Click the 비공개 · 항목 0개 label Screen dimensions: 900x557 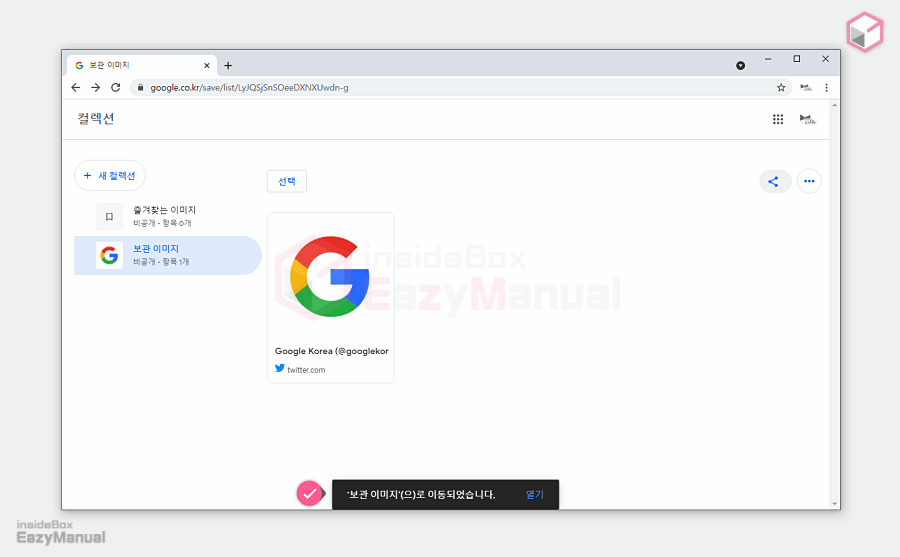(x=162, y=223)
